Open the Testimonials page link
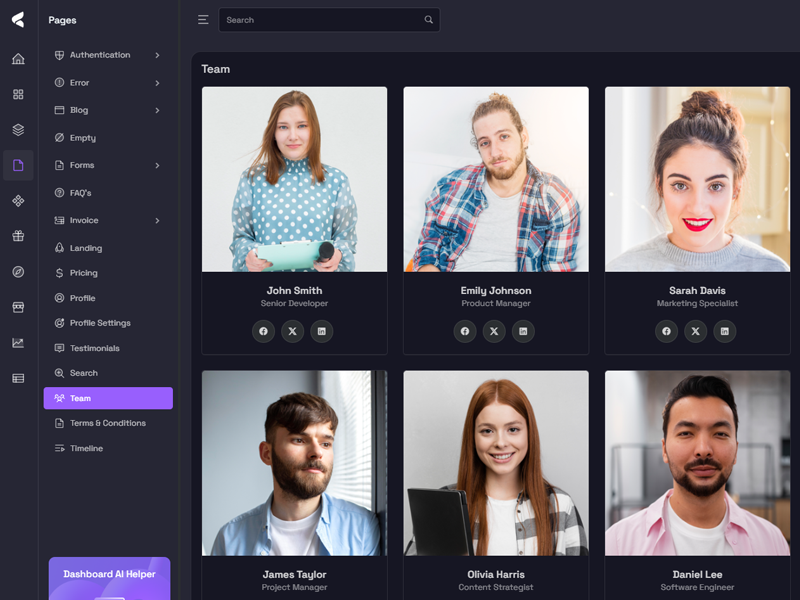800x600 pixels. click(x=94, y=348)
